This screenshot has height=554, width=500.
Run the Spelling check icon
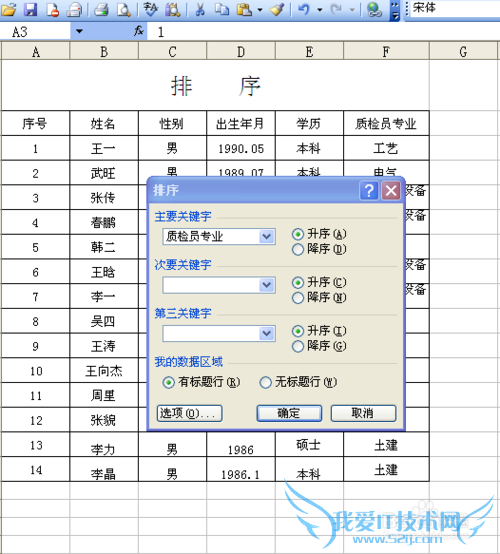click(151, 9)
